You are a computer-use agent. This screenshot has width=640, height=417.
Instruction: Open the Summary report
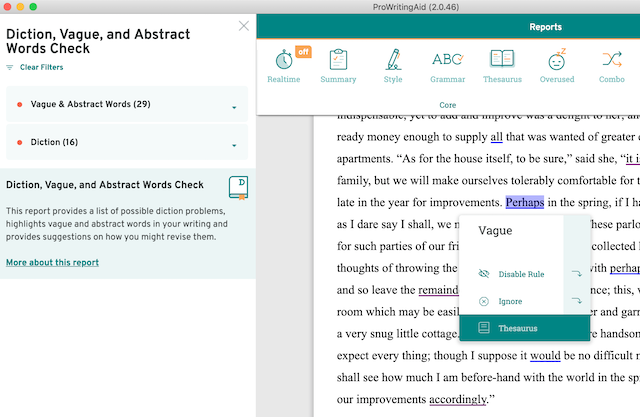pyautogui.click(x=338, y=66)
